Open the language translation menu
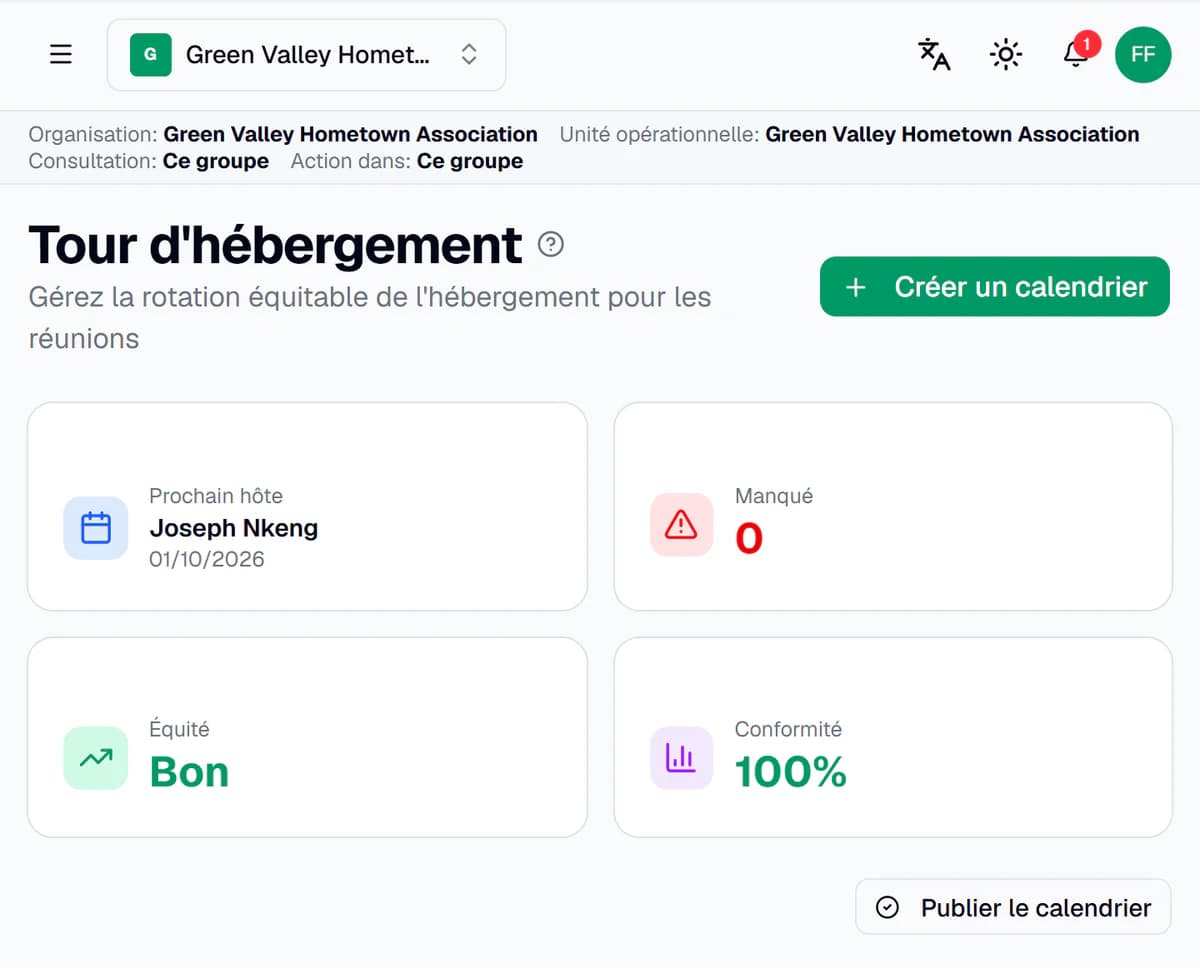1200x968 pixels. point(934,55)
